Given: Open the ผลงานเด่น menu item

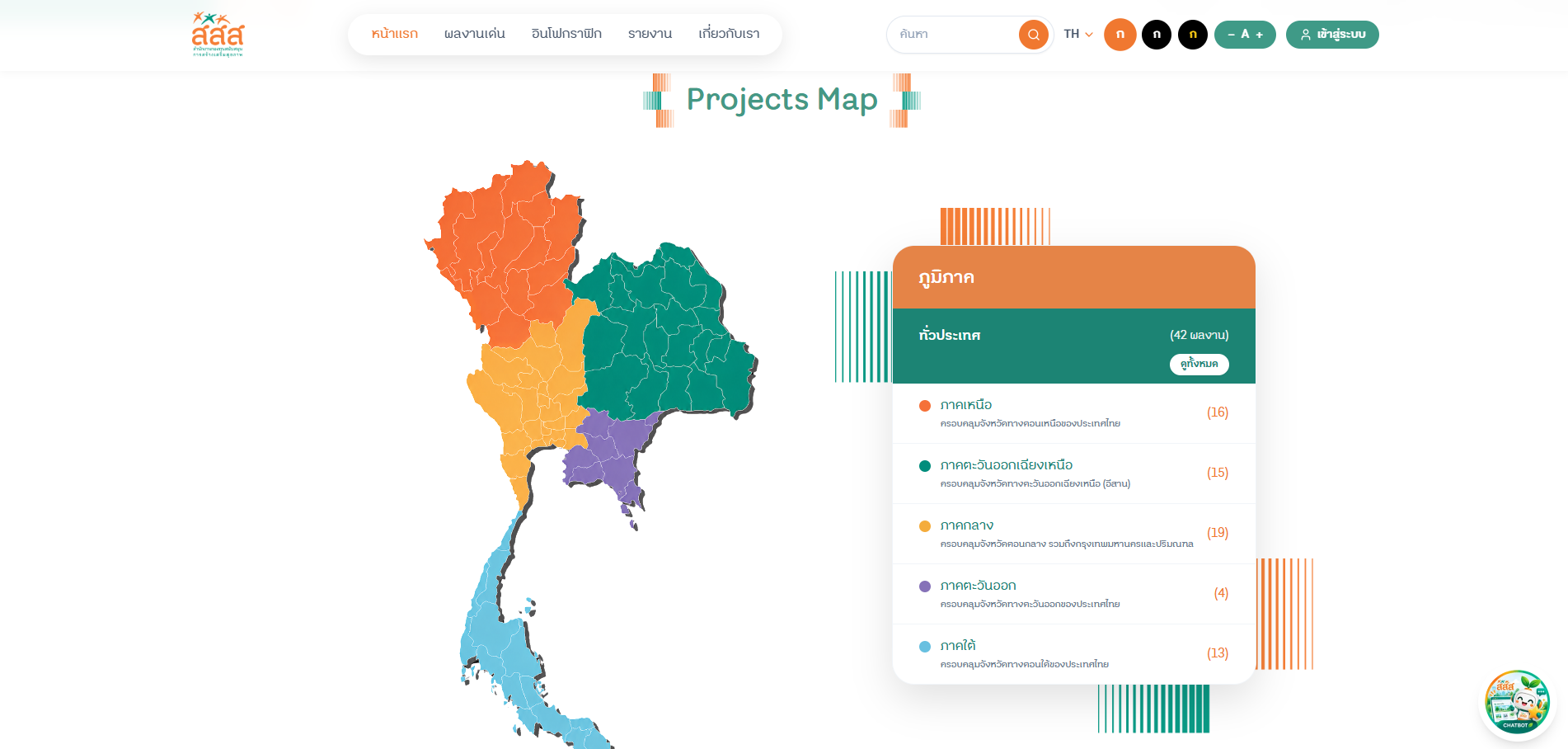Looking at the screenshot, I should coord(474,34).
